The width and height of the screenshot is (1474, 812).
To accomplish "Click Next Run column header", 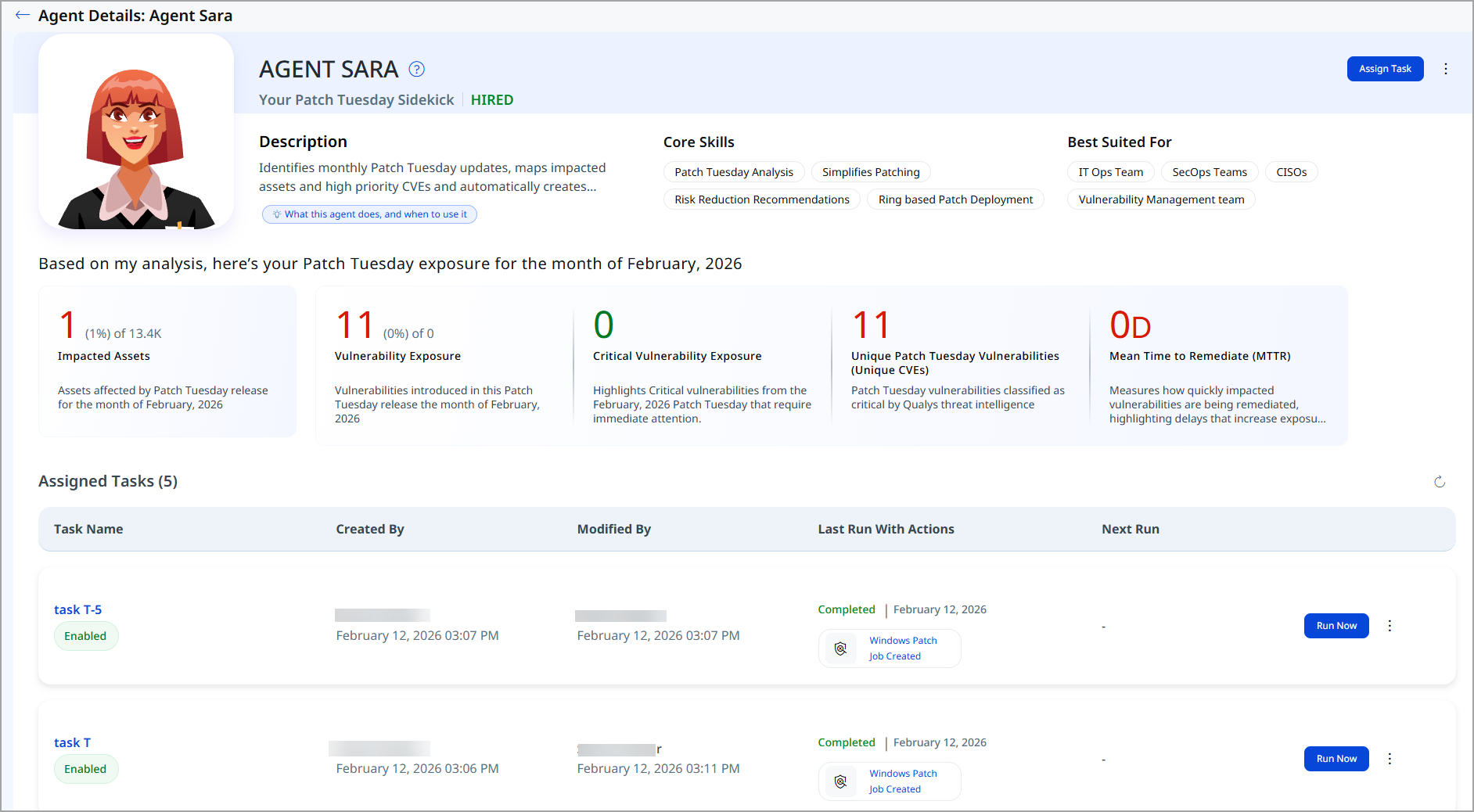I will tap(1131, 530).
